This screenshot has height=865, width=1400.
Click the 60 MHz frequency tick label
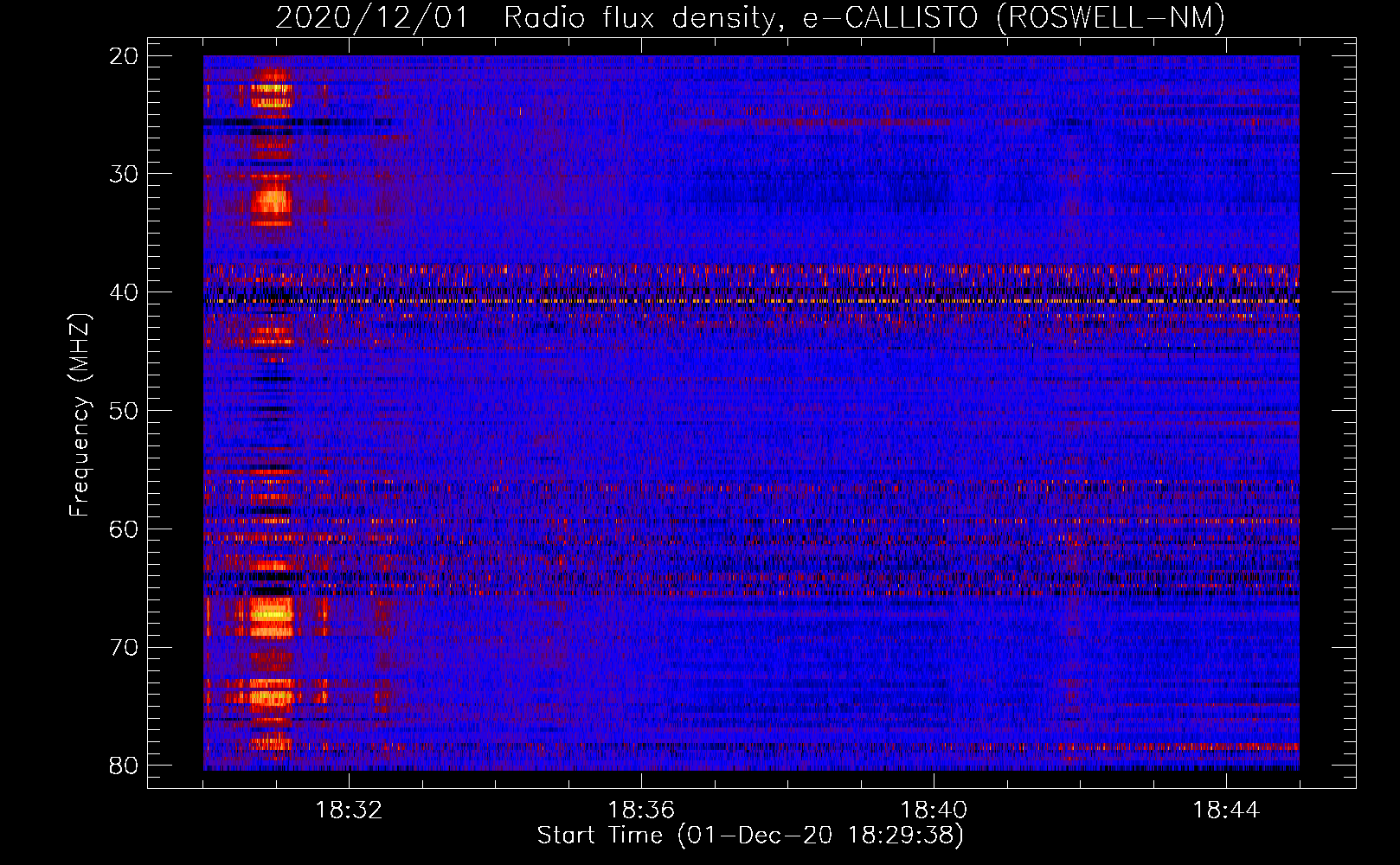125,529
